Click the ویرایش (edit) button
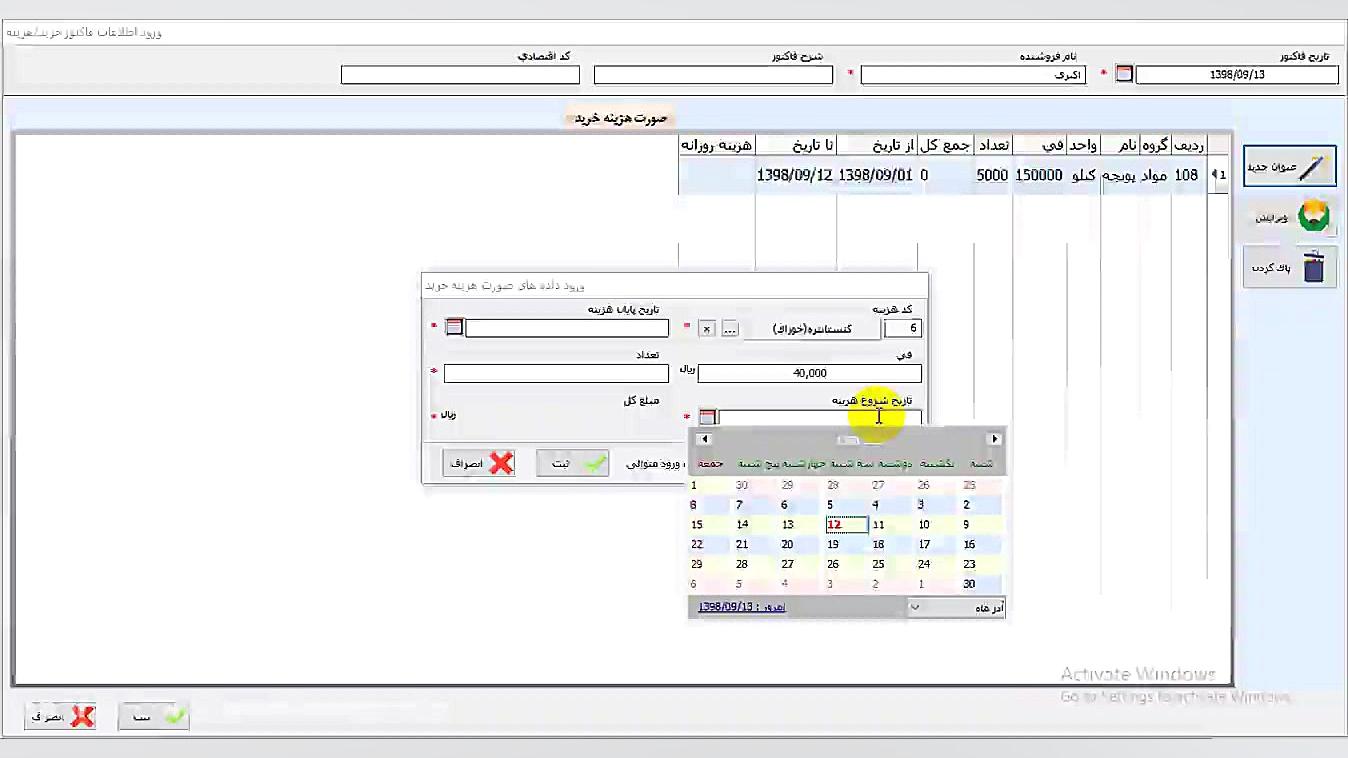Image resolution: width=1348 pixels, height=758 pixels. tap(1290, 217)
